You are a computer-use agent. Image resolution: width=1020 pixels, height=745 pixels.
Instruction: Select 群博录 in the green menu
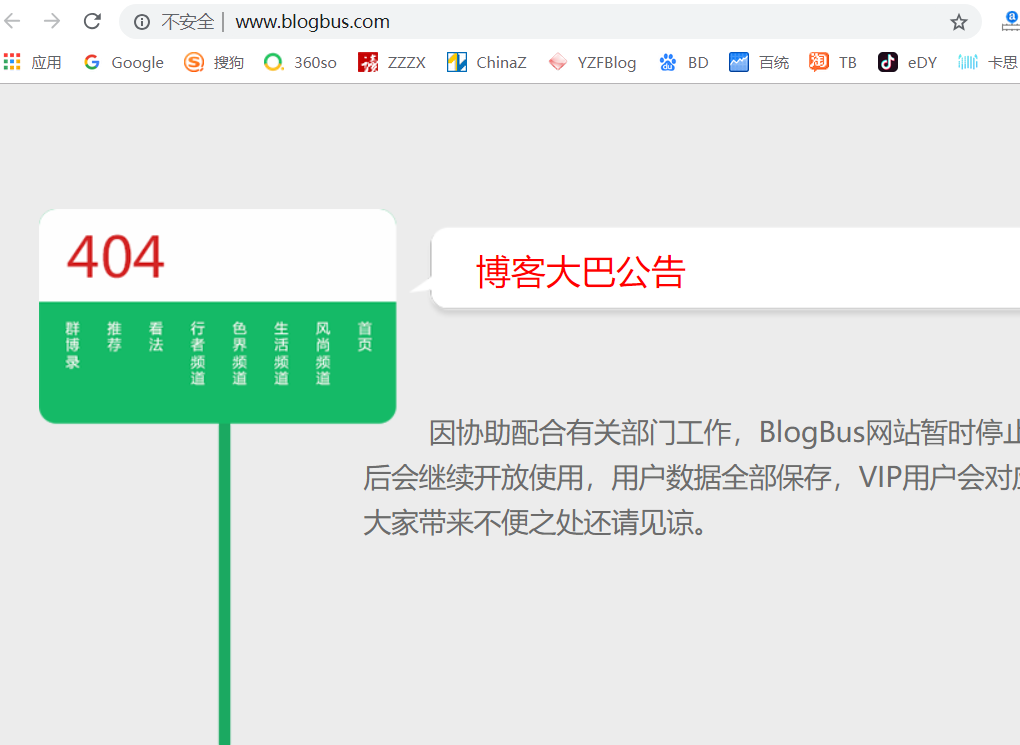tap(73, 345)
